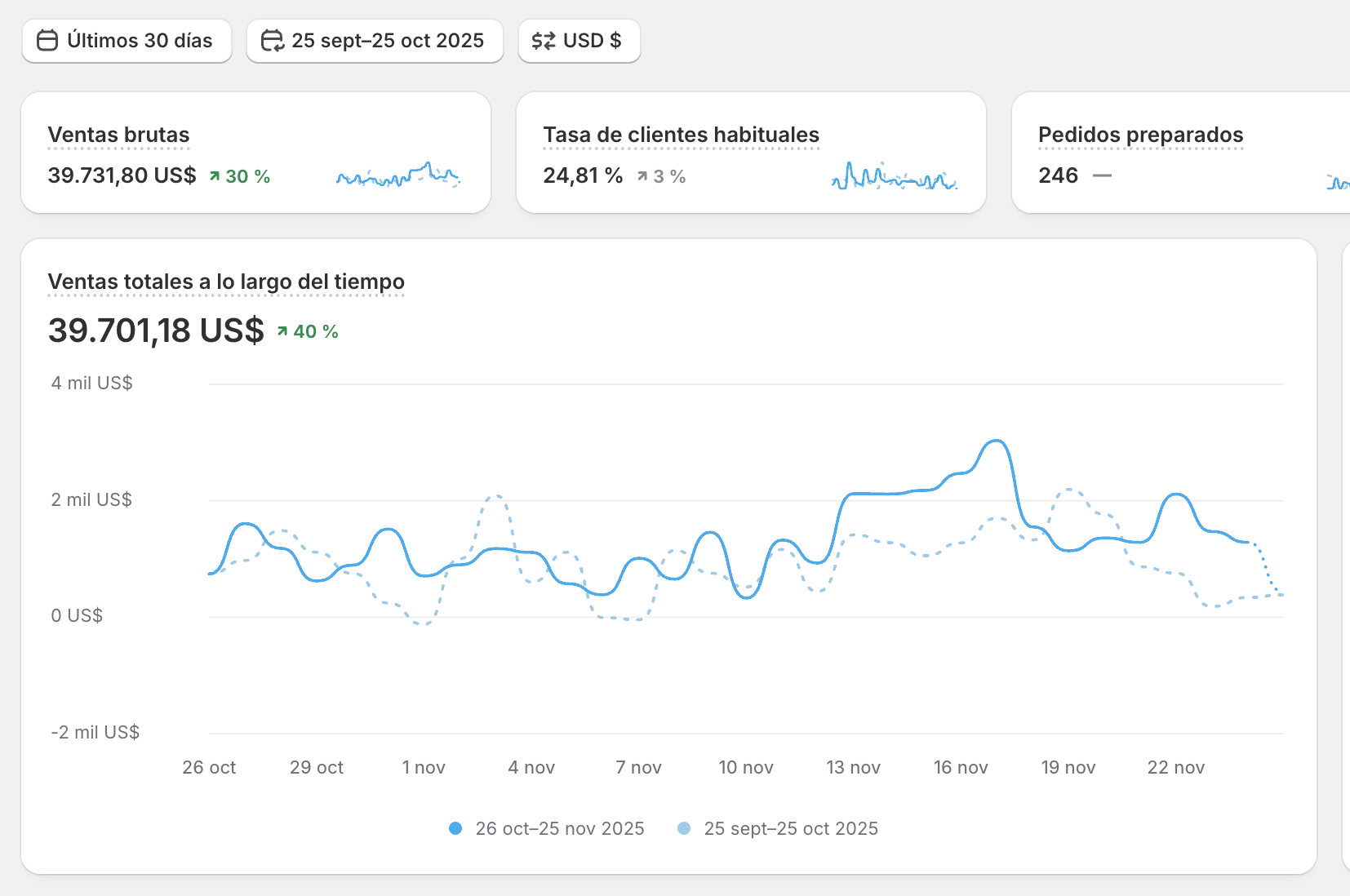Click the 40 % increase indicator on total sales
Viewport: 1350px width, 896px height.
tap(308, 331)
